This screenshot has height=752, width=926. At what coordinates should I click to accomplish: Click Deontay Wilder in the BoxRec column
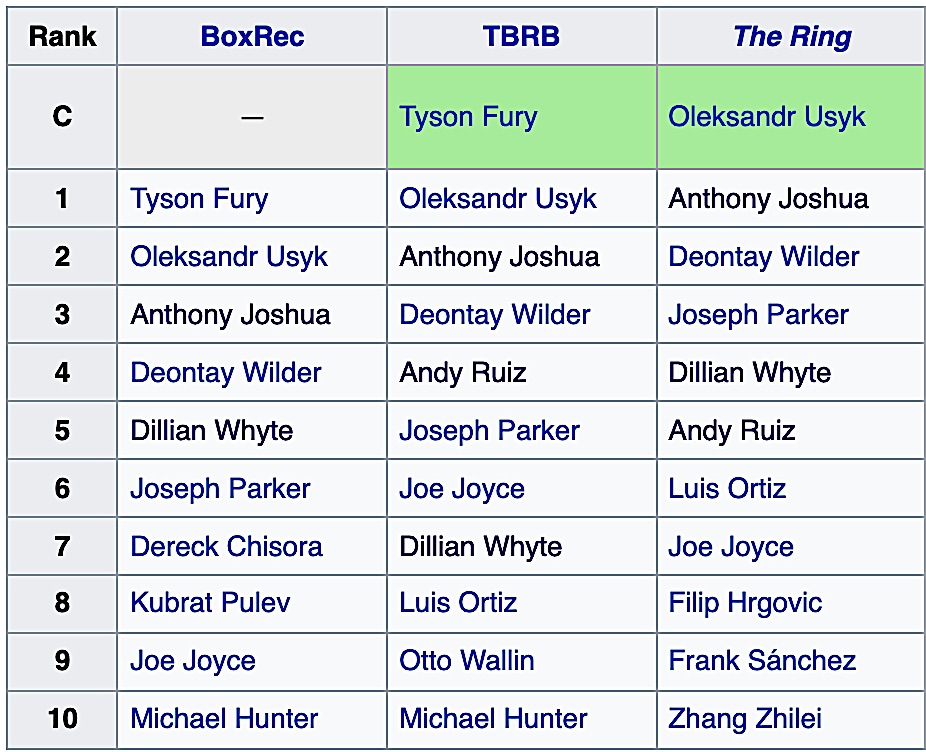click(226, 373)
